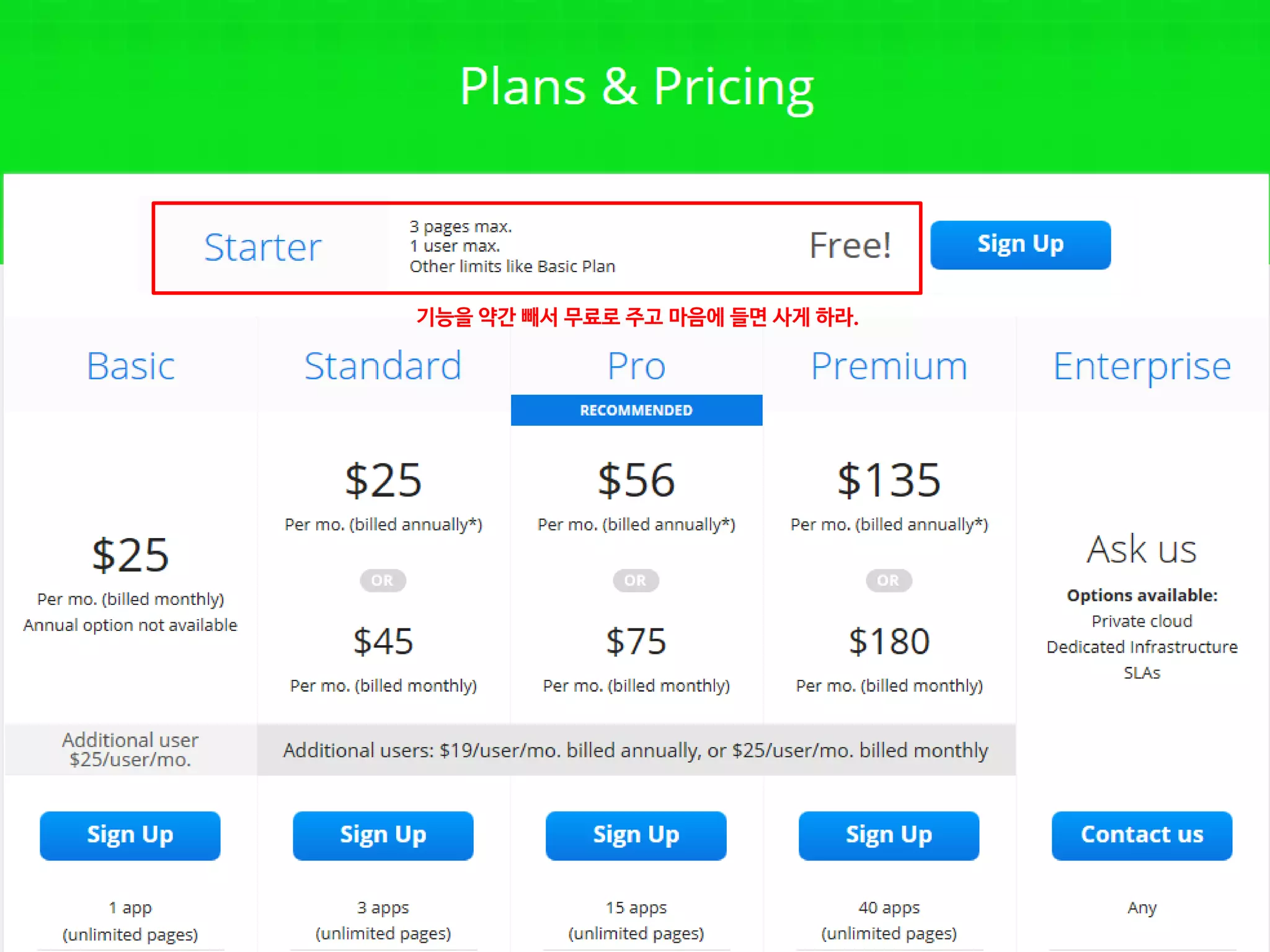Image resolution: width=1270 pixels, height=952 pixels.
Task: Select the Basic plan heading
Action: coord(130,366)
